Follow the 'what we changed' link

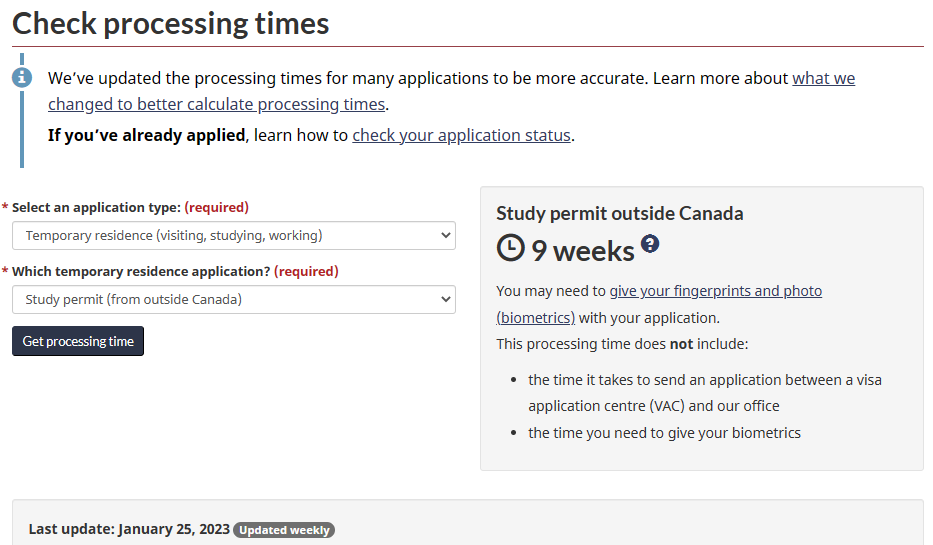824,78
